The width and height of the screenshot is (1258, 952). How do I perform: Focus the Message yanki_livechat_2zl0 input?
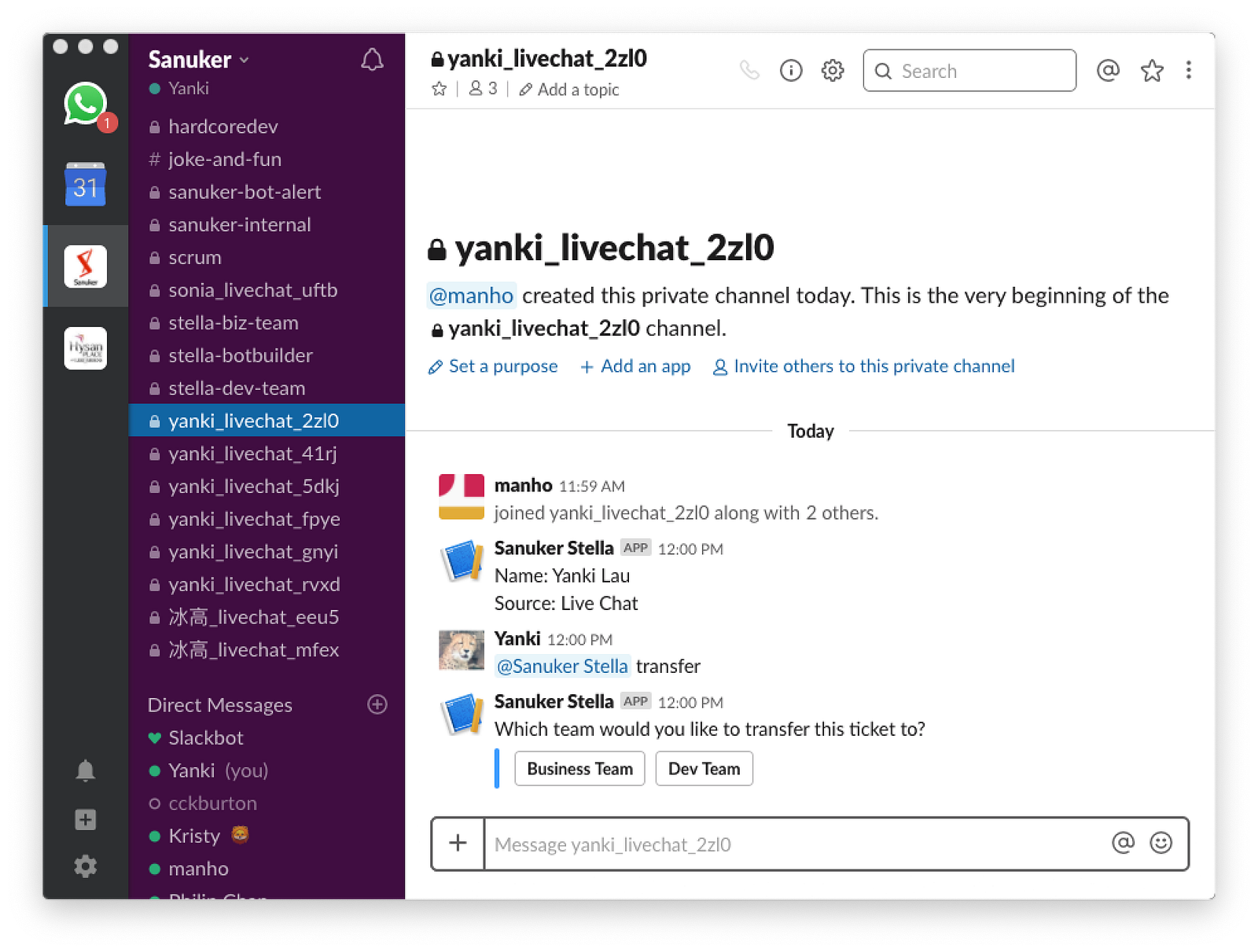[796, 844]
